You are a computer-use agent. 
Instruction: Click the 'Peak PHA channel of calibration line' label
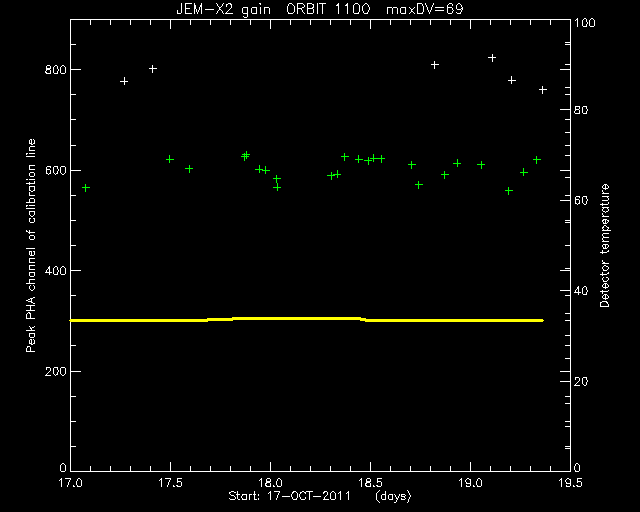click(31, 245)
